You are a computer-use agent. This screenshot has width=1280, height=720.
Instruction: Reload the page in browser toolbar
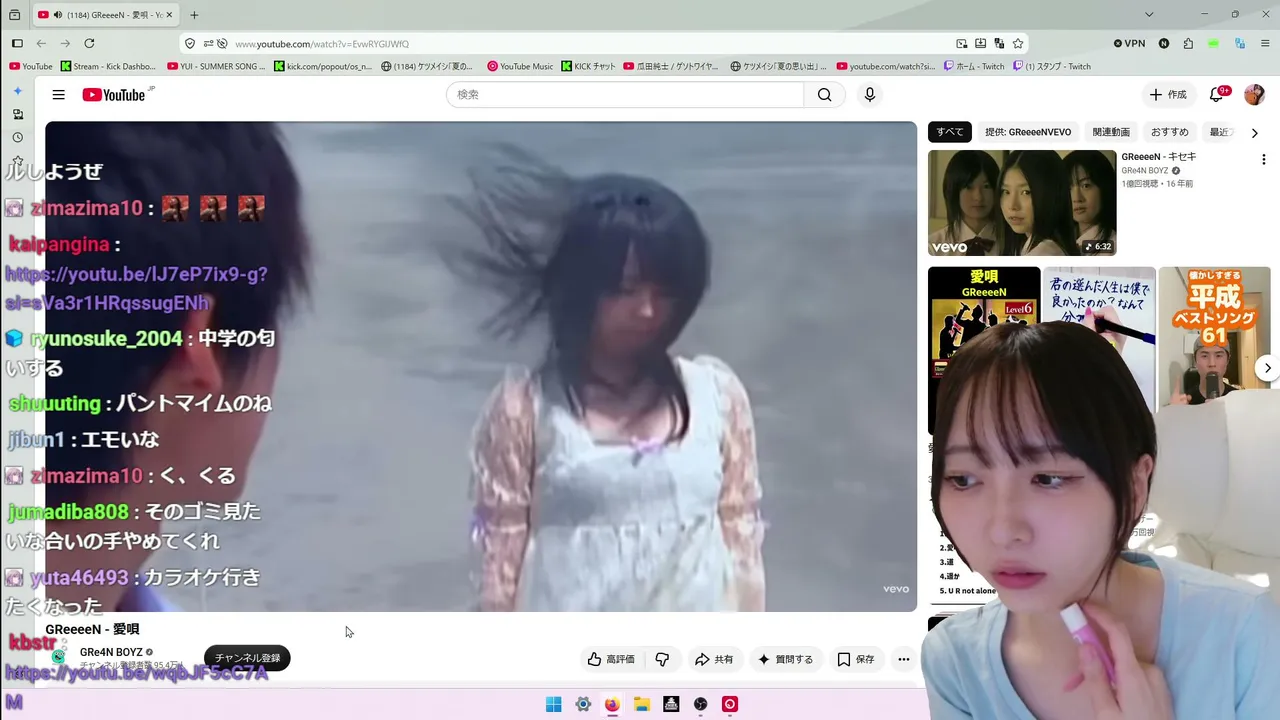[x=89, y=43]
